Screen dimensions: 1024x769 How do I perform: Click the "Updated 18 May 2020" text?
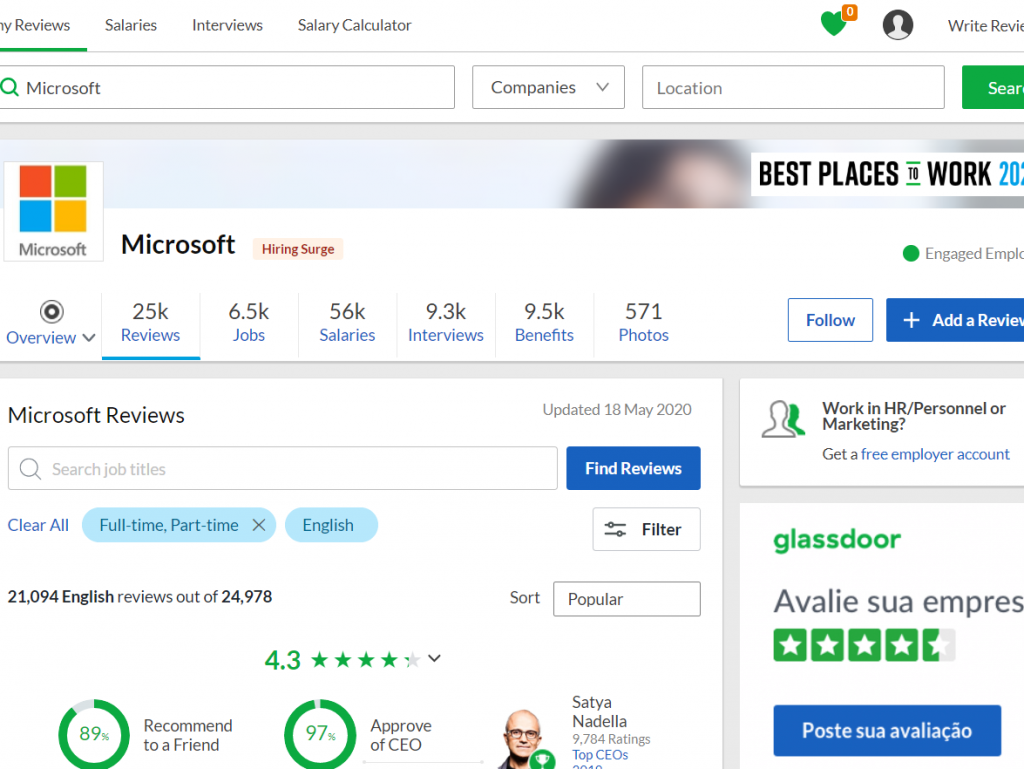[x=616, y=409]
